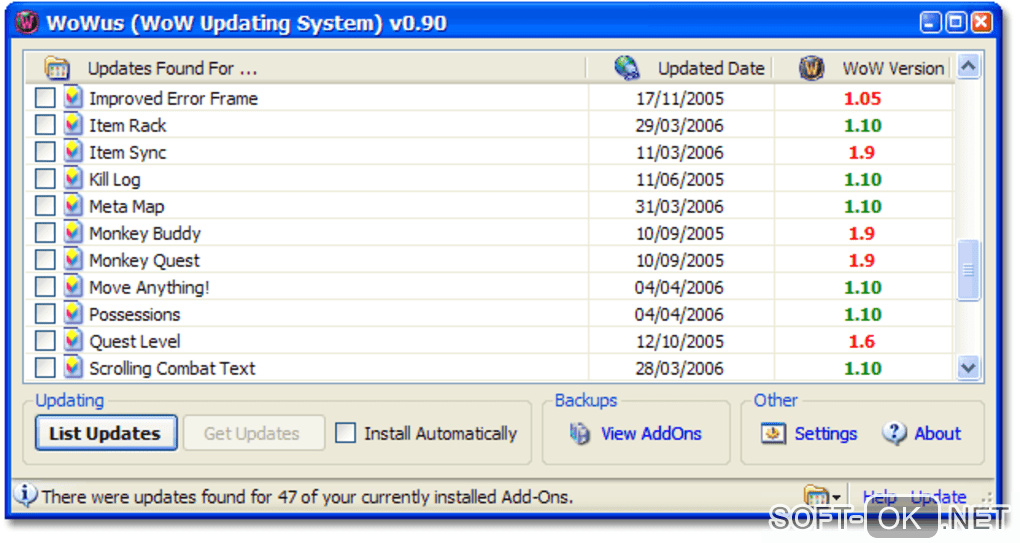1020x543 pixels.
Task: Click the updates found status message
Action: pos(308,497)
